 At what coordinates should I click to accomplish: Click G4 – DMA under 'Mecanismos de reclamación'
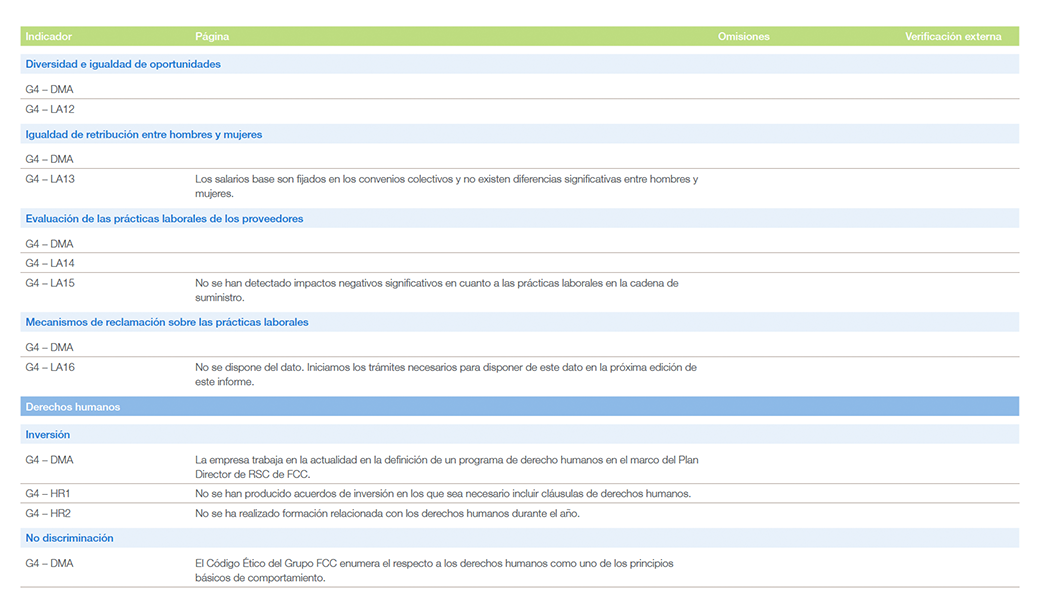click(49, 347)
